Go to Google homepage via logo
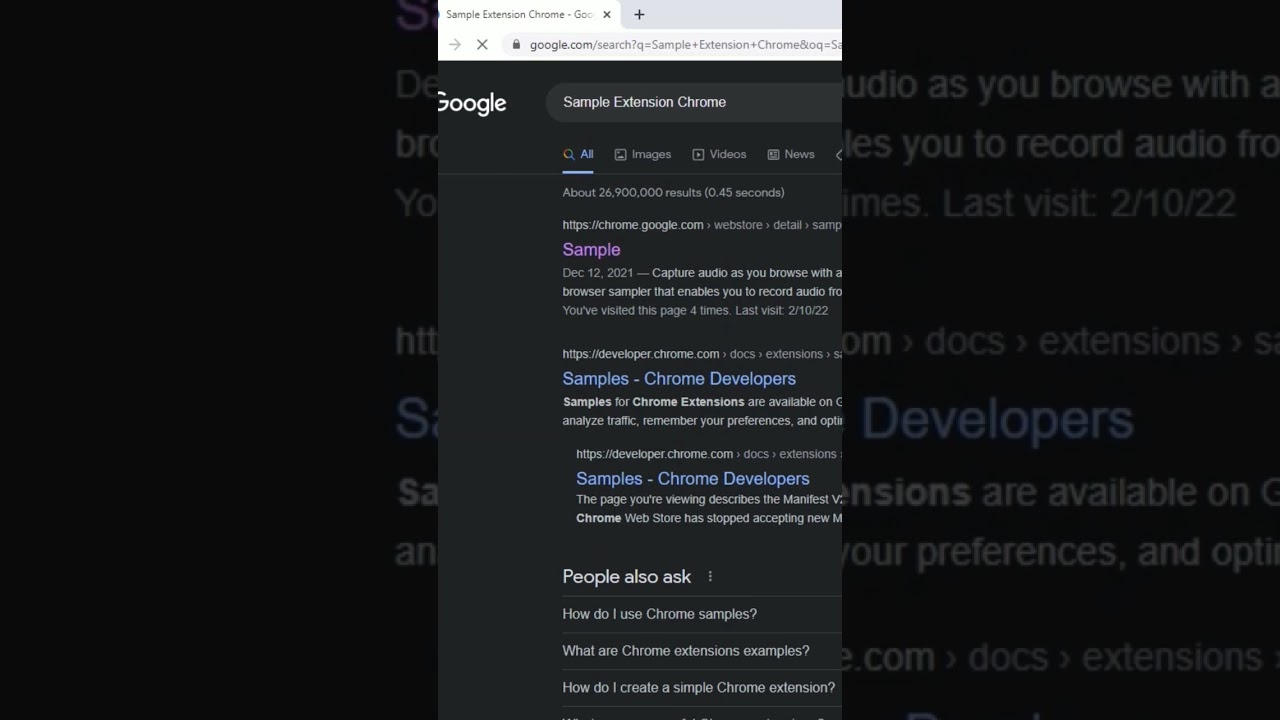1280x720 pixels. coord(472,103)
